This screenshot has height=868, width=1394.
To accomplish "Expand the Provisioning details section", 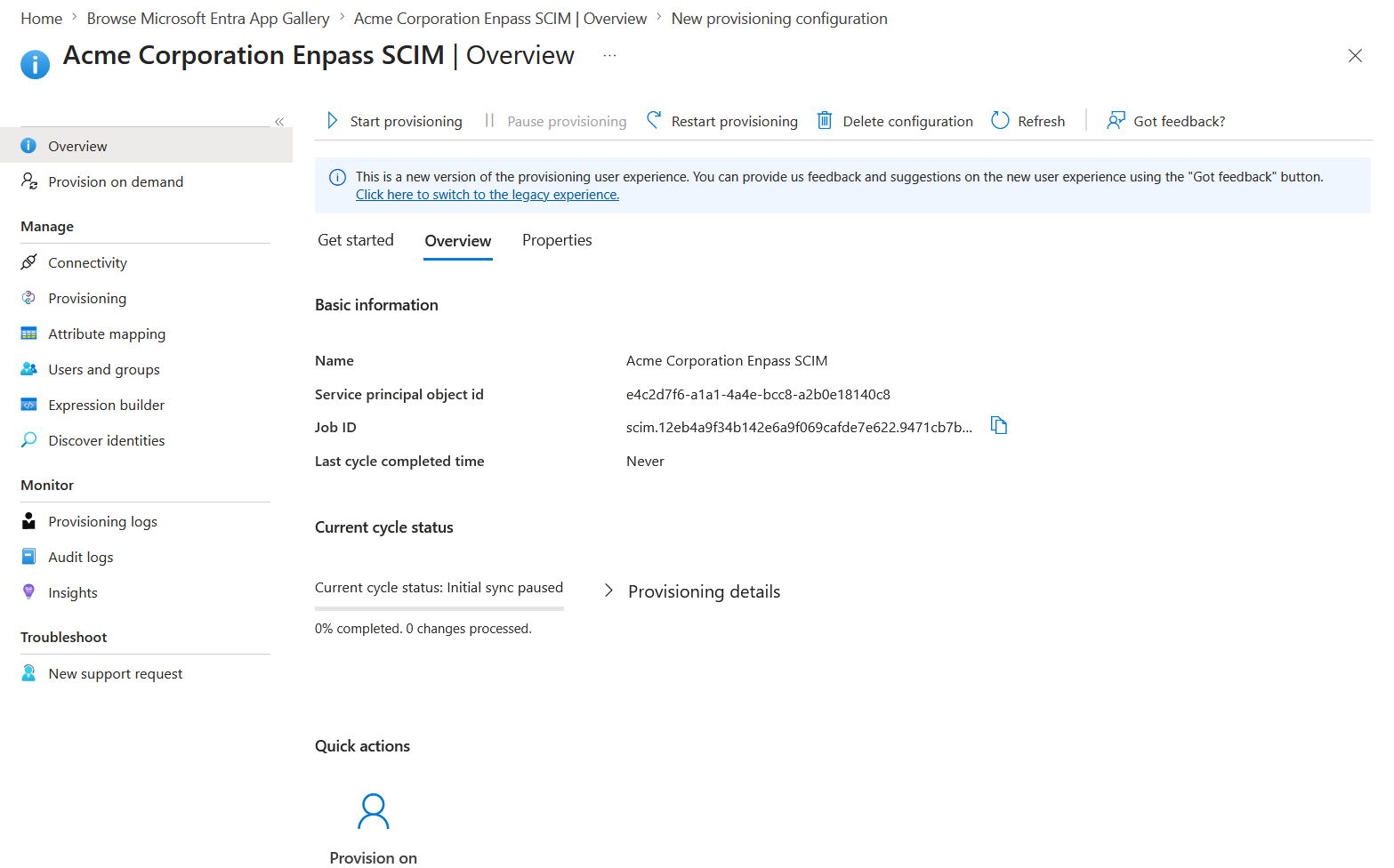I will pos(693,591).
